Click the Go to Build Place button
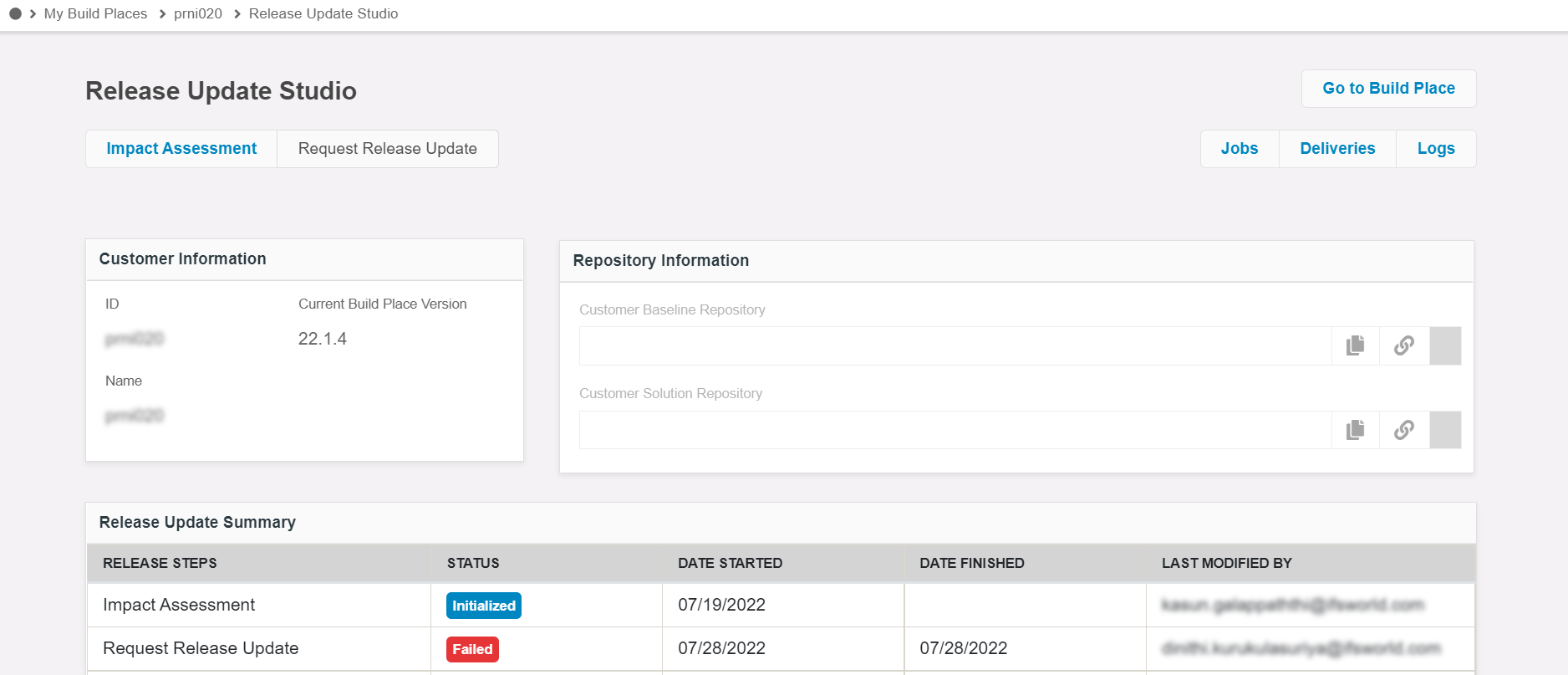This screenshot has height=675, width=1568. [1387, 89]
